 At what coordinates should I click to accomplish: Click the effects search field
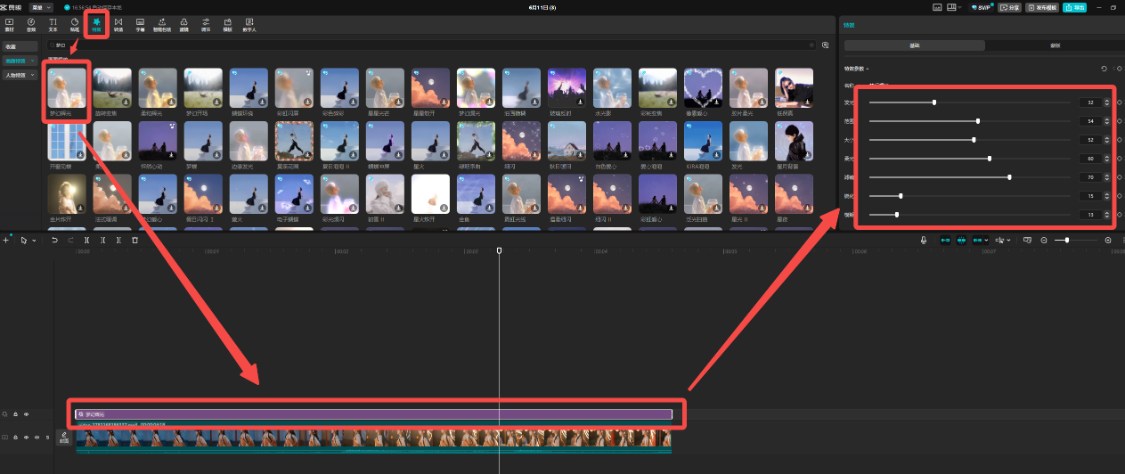point(430,44)
